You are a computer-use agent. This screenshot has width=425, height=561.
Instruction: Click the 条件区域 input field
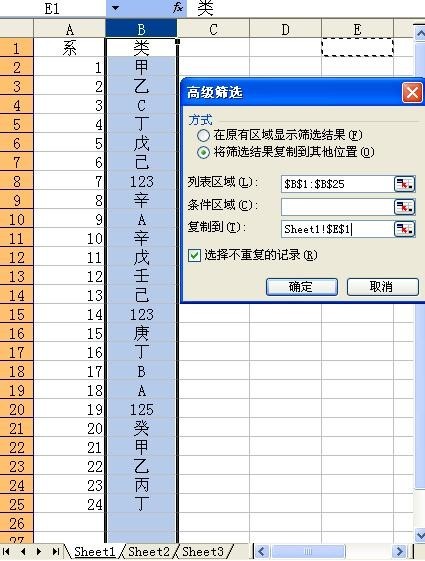tap(338, 207)
